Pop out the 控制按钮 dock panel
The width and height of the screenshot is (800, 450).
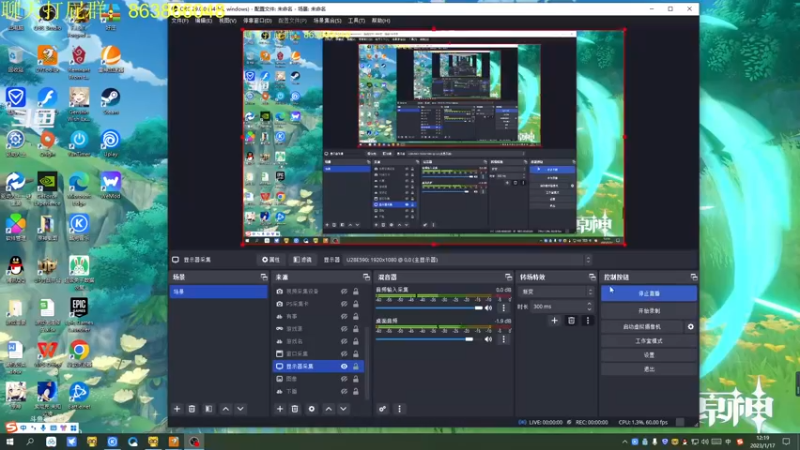(x=694, y=277)
